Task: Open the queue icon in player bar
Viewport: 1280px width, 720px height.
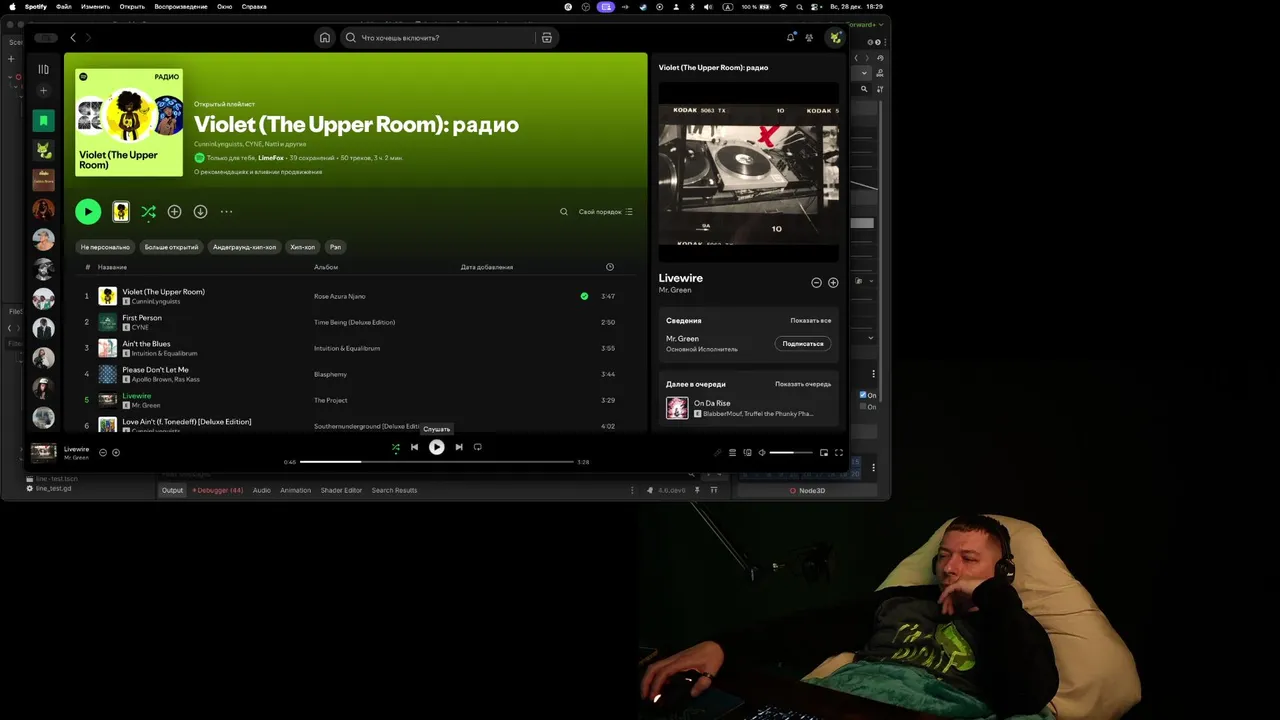Action: 732,453
